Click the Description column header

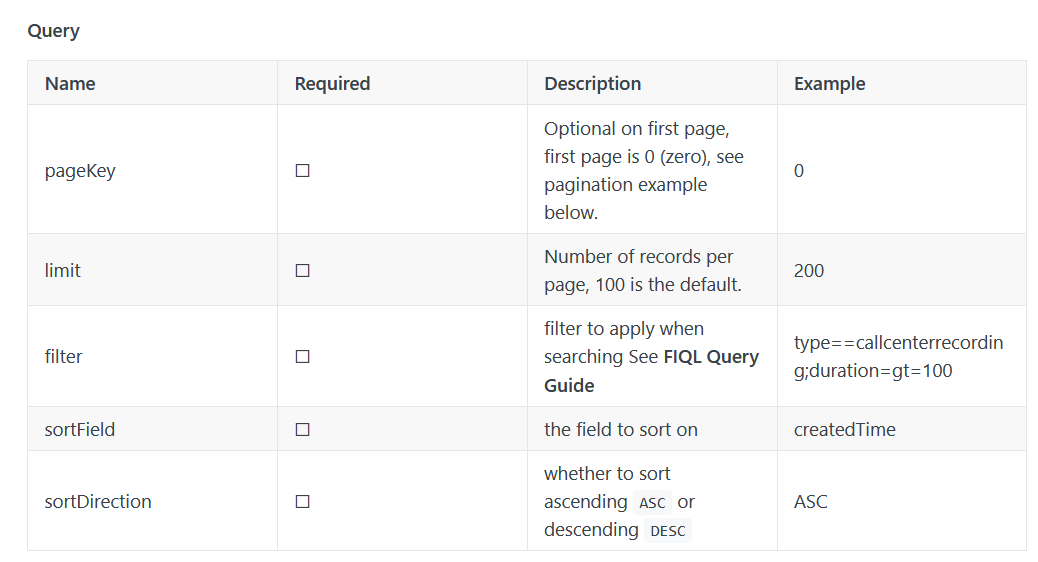(592, 84)
